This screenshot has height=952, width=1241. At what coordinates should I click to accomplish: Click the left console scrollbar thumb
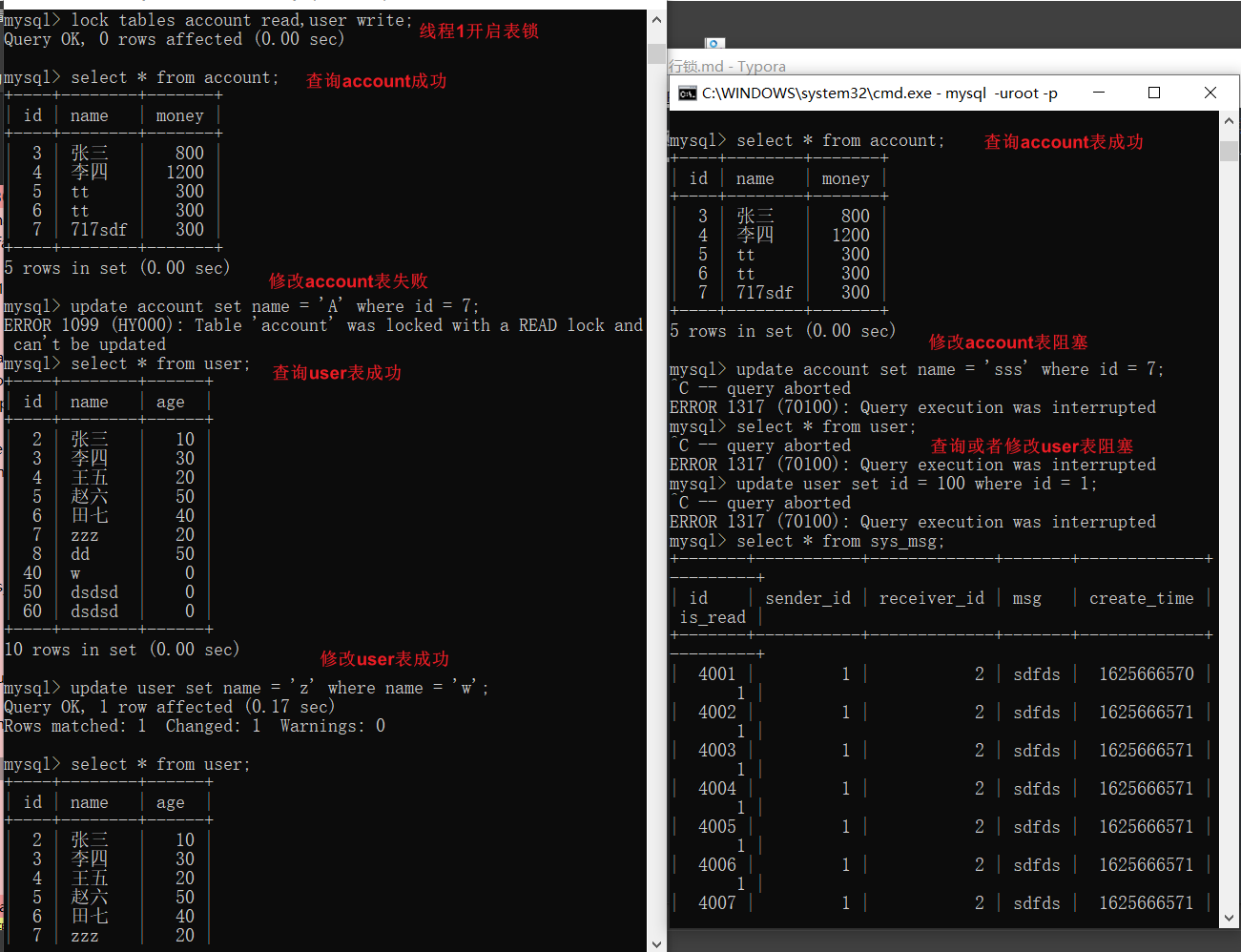tap(656, 53)
